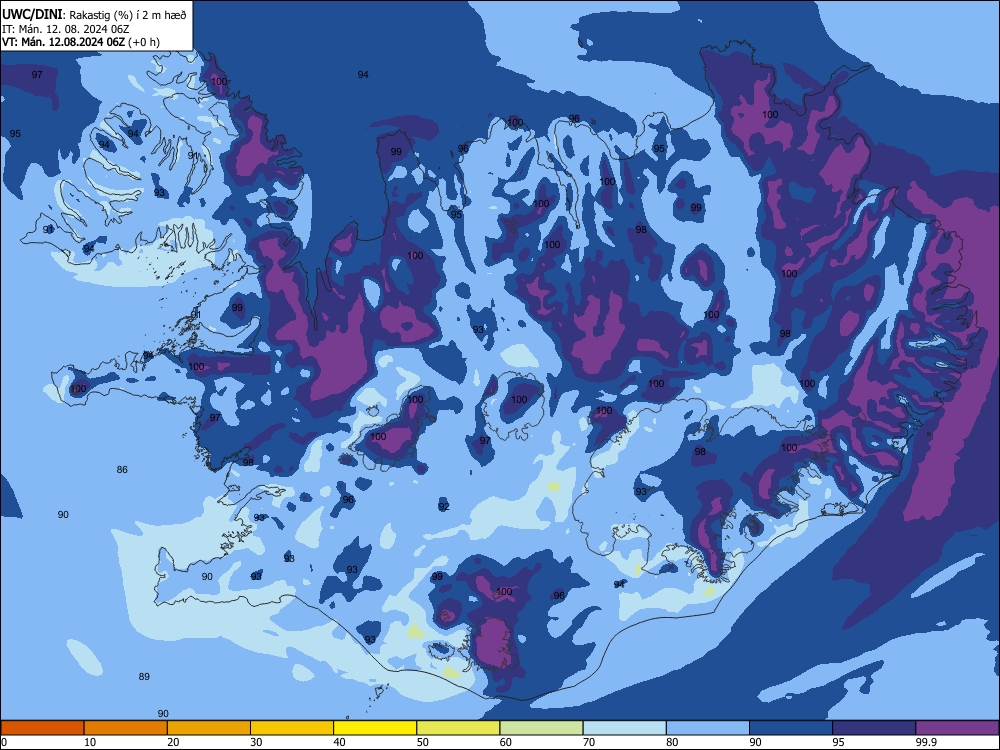Click the pale blue 70–80 legend swatch
The image size is (1000, 750).
coord(624,728)
